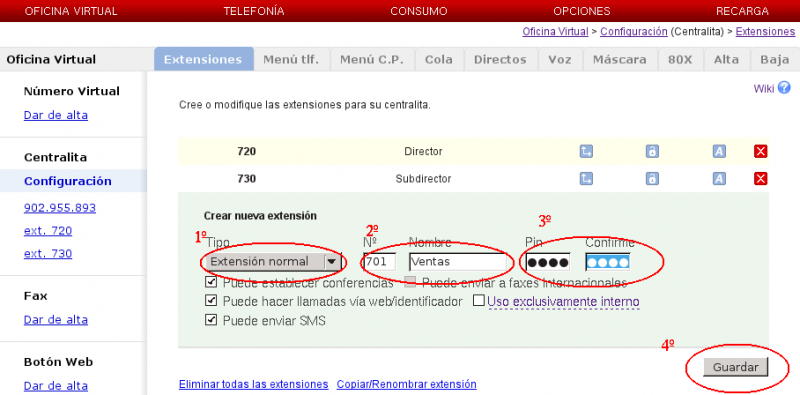800x395 pixels.
Task: Open the OPCIONES top menu
Action: pos(582,11)
